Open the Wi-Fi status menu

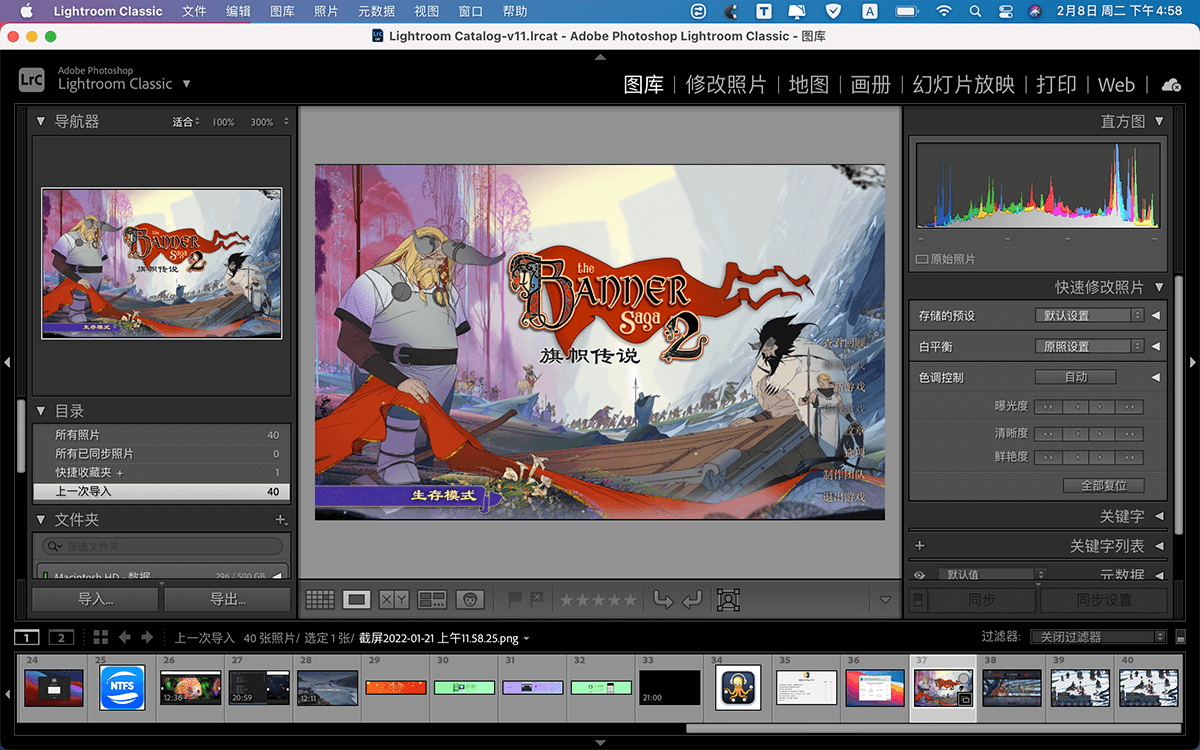click(944, 11)
